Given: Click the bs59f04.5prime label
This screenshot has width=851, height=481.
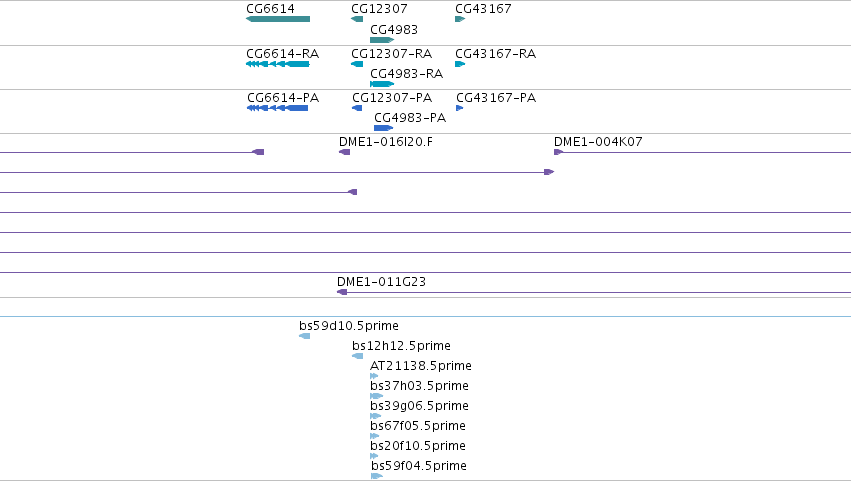Looking at the screenshot, I should (419, 466).
